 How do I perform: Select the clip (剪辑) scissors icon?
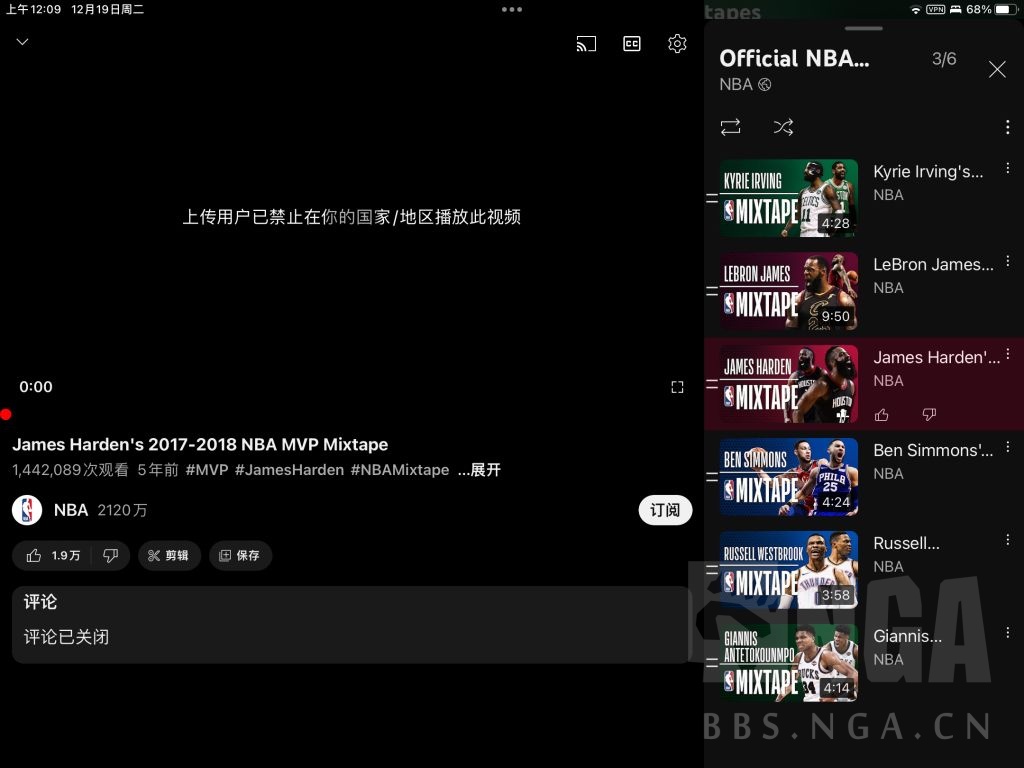[x=169, y=555]
